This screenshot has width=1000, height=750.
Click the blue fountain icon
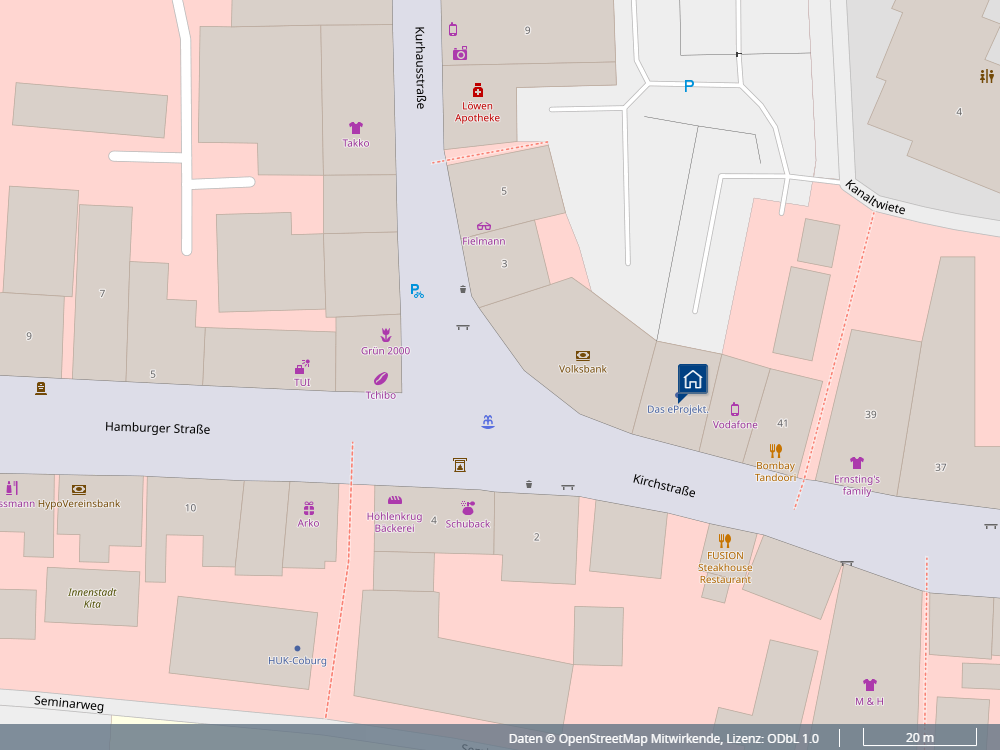[x=488, y=422]
